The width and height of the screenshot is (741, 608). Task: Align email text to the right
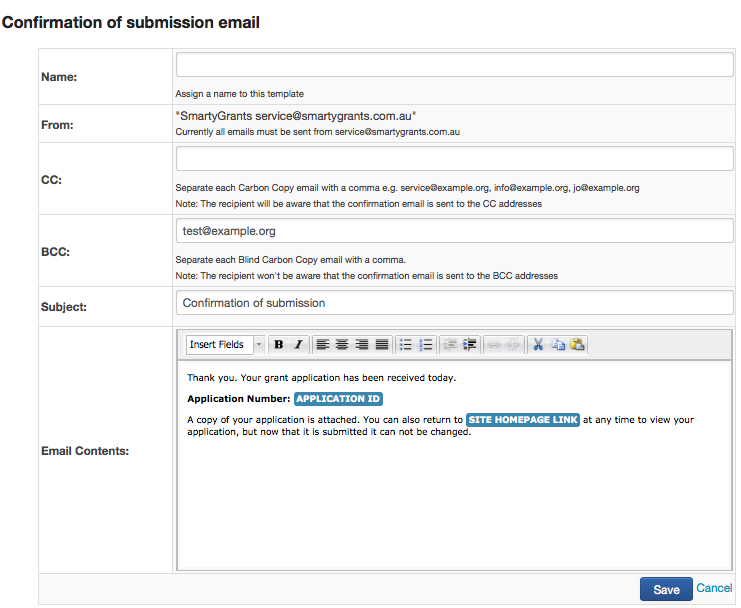361,345
